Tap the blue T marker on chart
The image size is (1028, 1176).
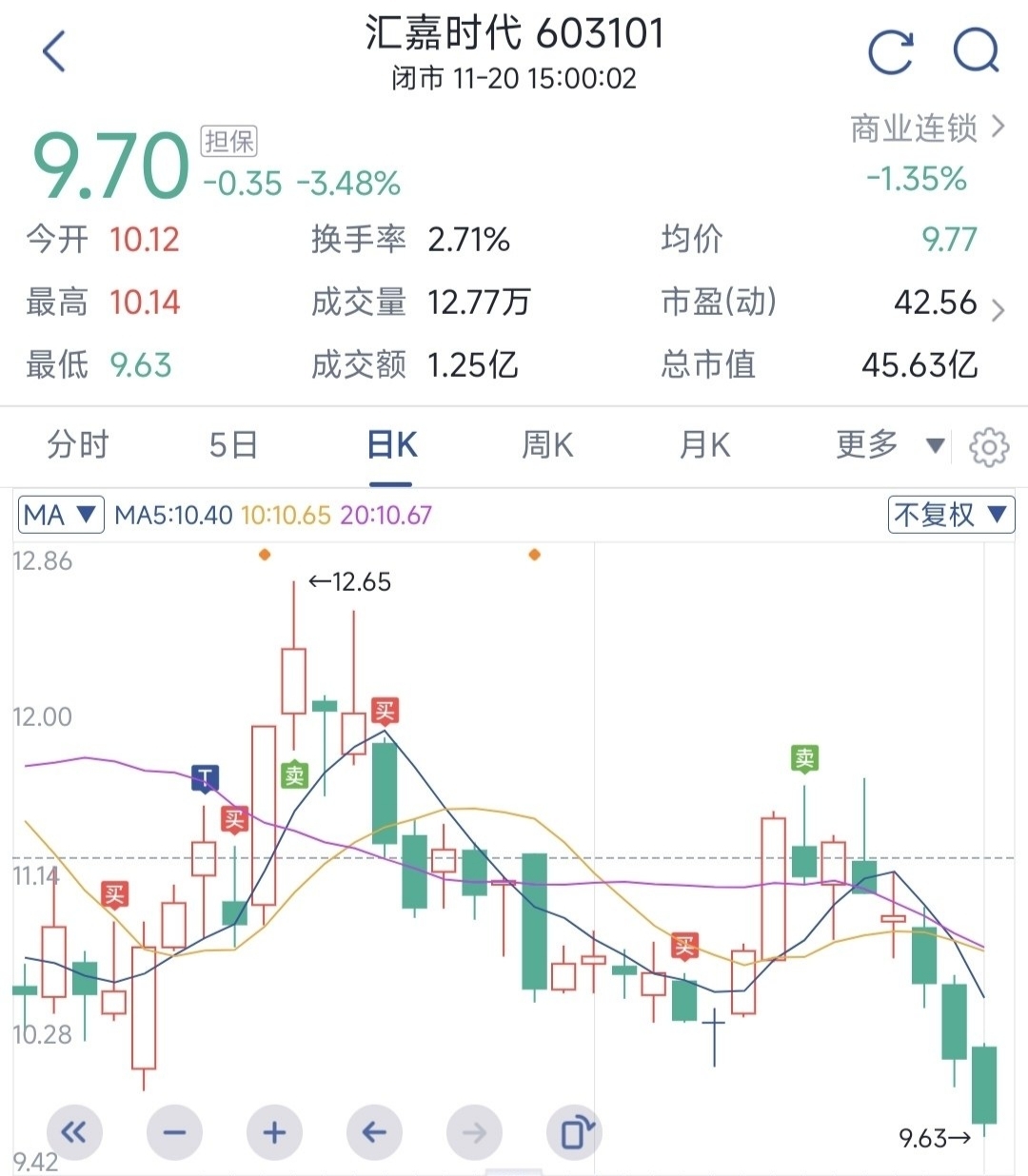click(x=205, y=777)
